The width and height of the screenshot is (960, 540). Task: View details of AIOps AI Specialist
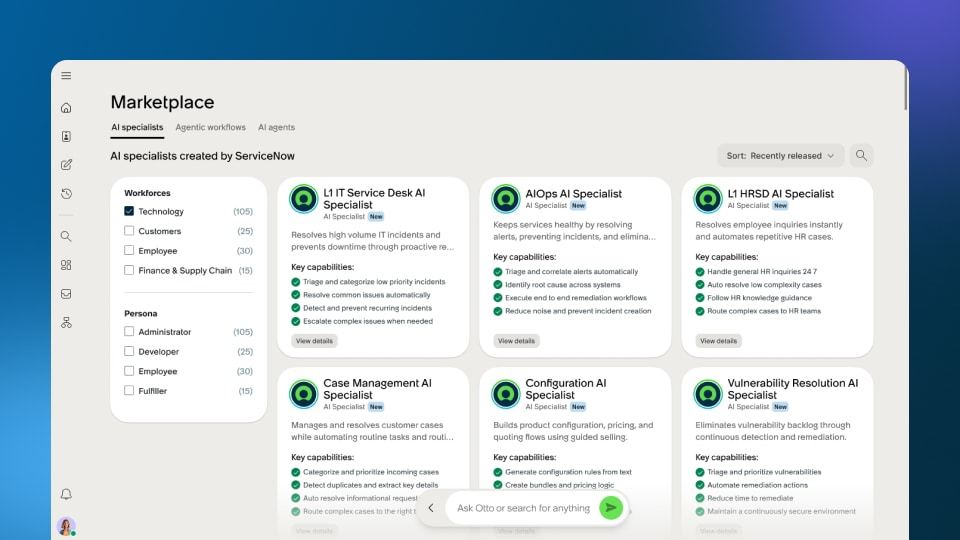(516, 341)
